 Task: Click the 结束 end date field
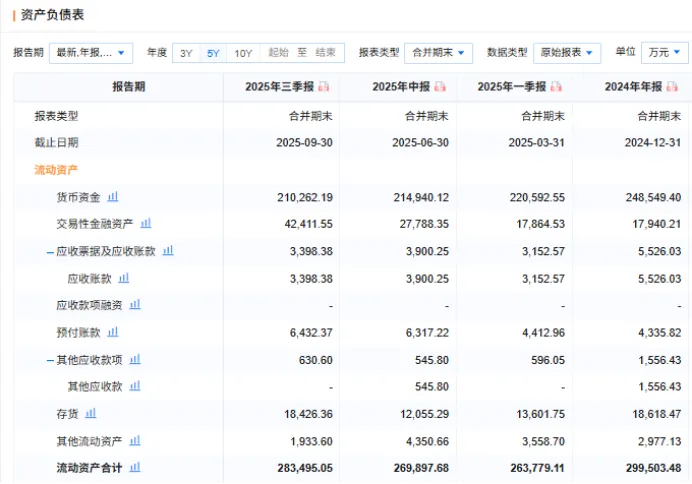coord(325,53)
